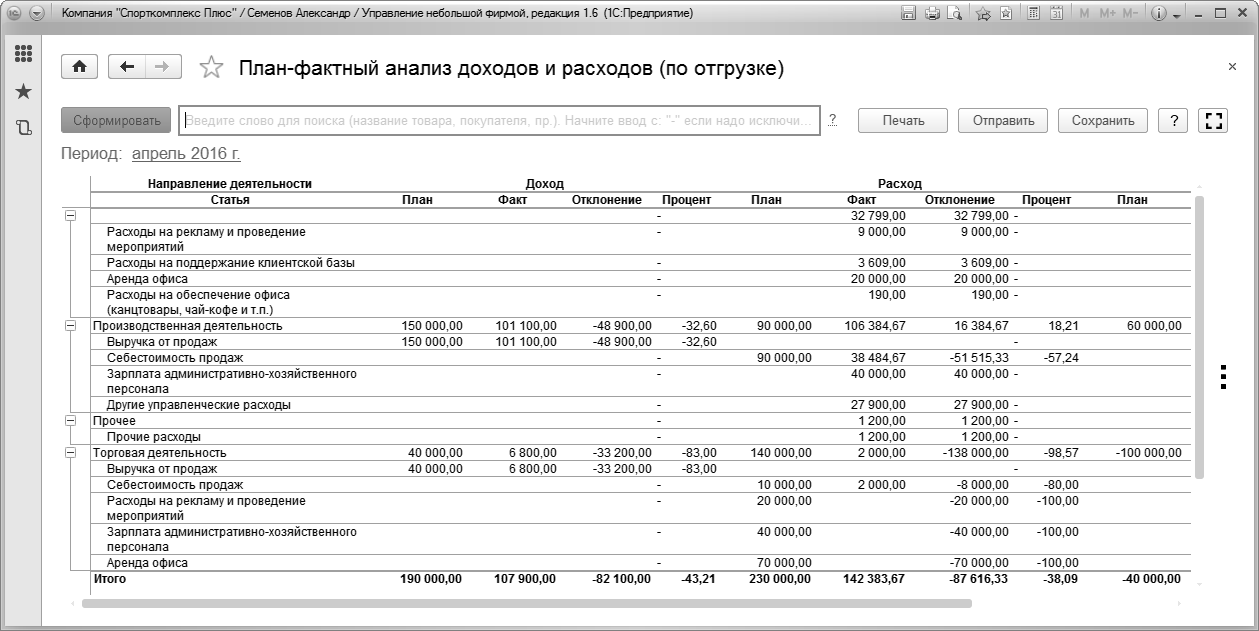Viewport: 1259px width, 631px height.
Task: Focus the report search input field
Action: click(500, 120)
